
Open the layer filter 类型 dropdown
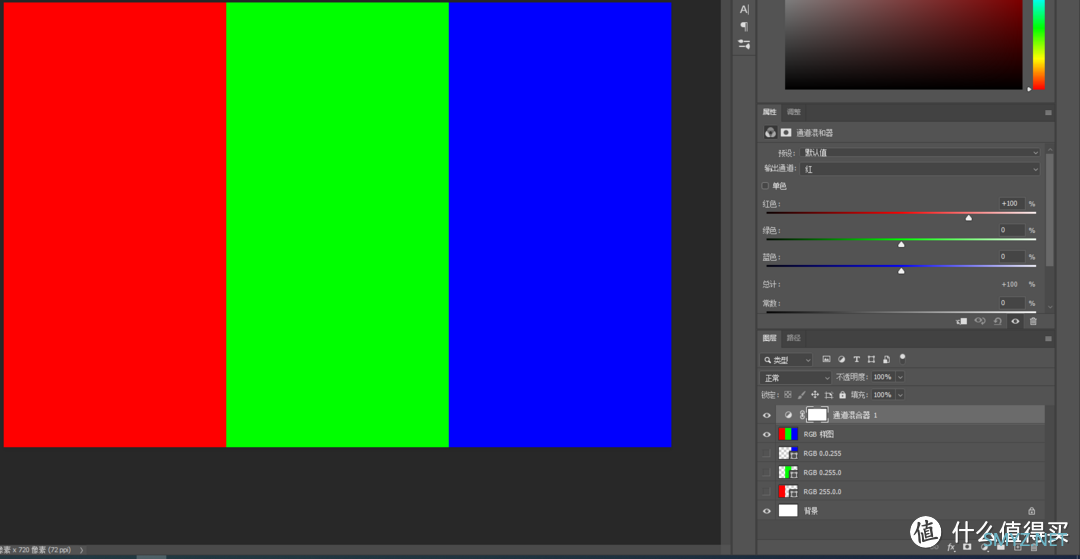pos(787,360)
